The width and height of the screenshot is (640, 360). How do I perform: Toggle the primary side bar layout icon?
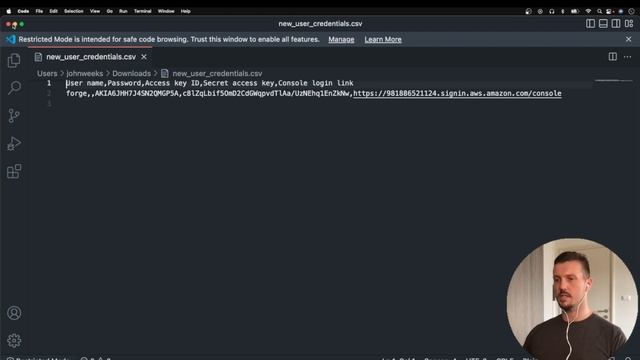590,24
